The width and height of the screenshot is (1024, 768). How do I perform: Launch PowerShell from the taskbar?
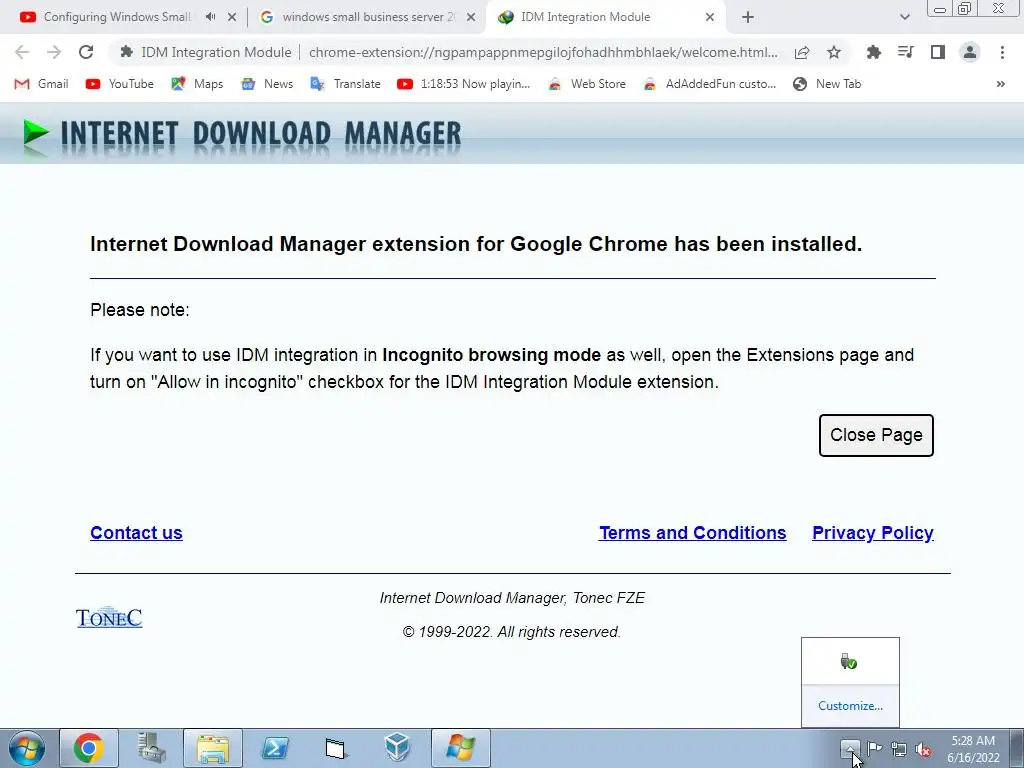tap(275, 748)
